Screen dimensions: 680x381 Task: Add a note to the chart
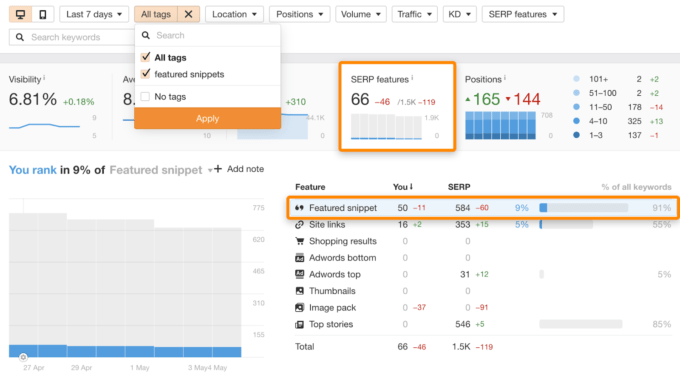pos(239,169)
